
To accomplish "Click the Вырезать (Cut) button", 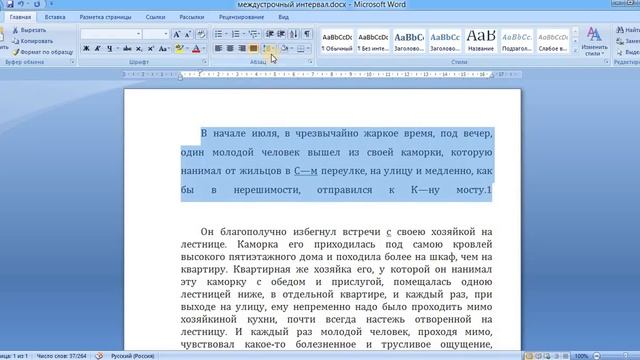I will click(x=29, y=30).
